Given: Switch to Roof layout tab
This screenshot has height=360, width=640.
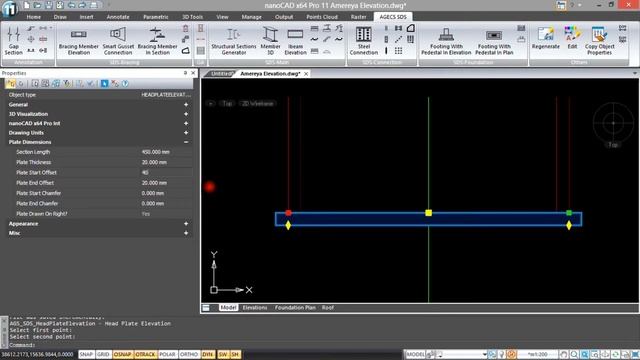Looking at the screenshot, I should coord(328,307).
